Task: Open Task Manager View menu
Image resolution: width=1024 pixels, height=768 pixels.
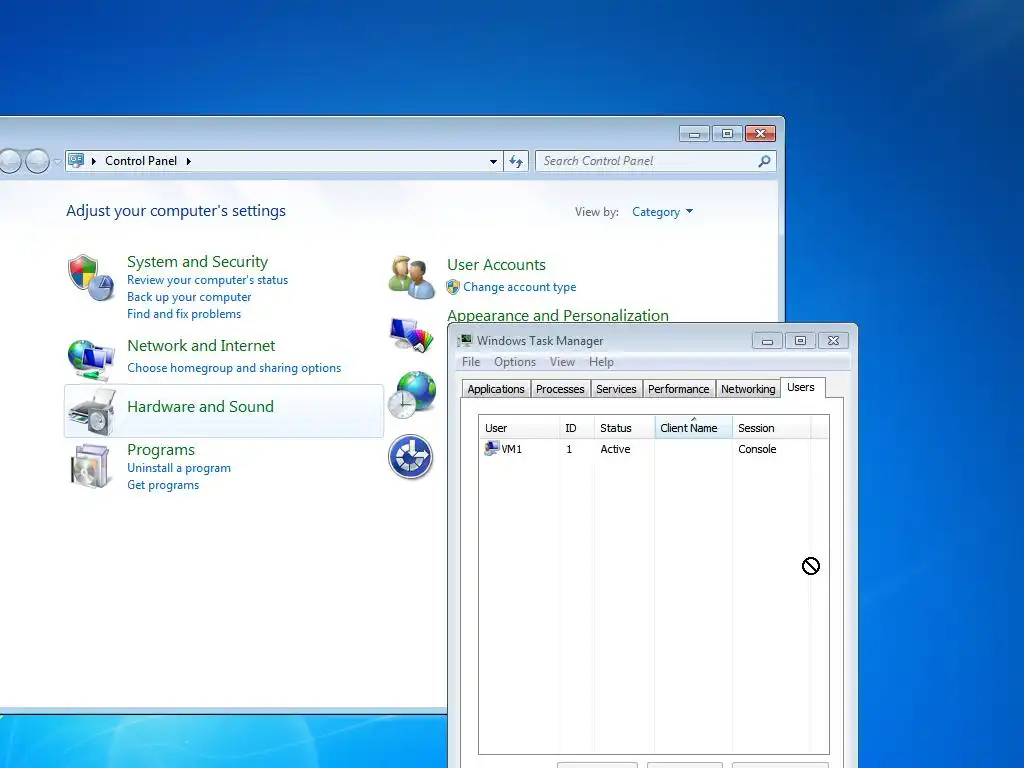Action: [x=562, y=362]
